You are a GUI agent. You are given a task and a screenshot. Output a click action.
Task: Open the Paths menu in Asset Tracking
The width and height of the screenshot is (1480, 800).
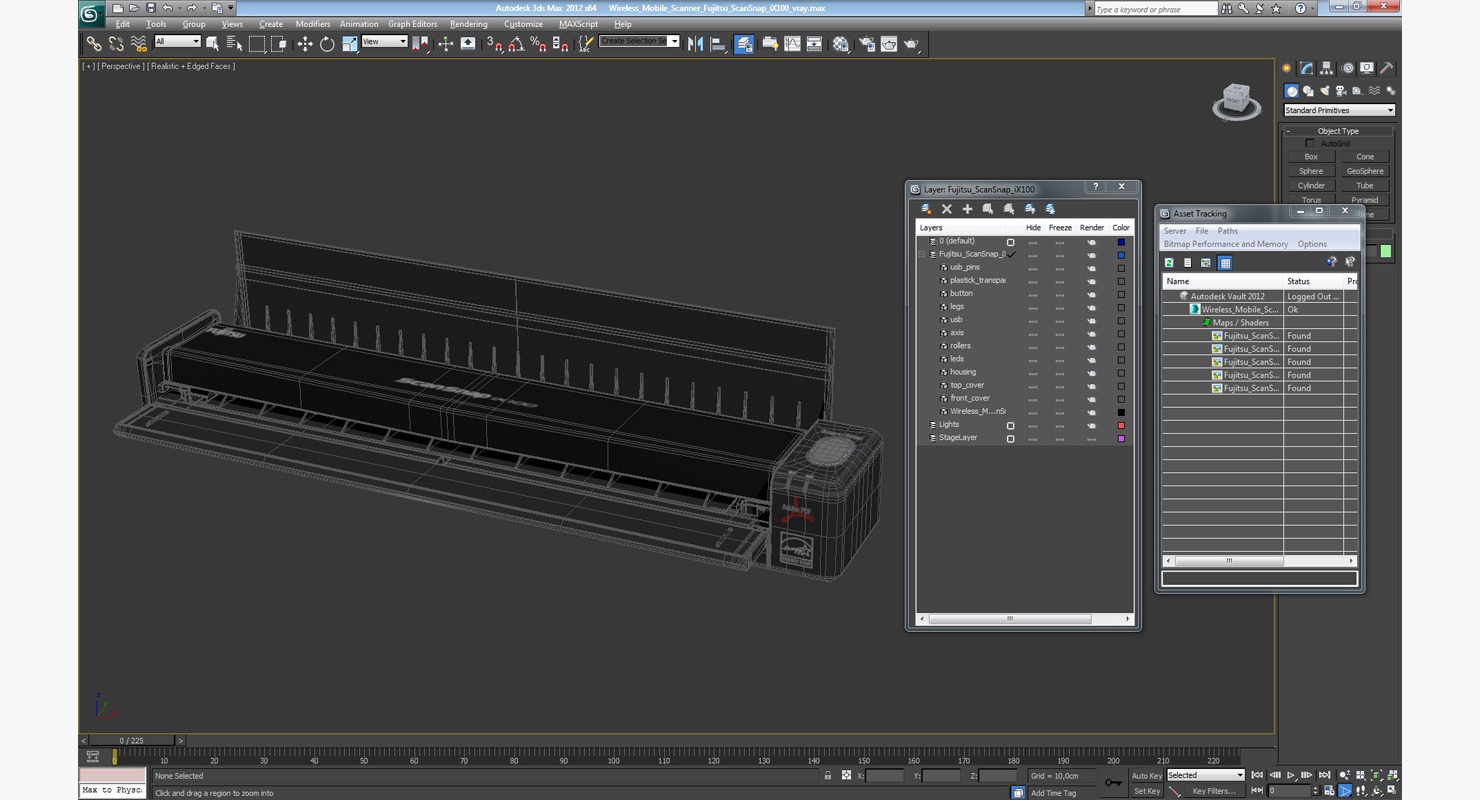[x=1228, y=231]
